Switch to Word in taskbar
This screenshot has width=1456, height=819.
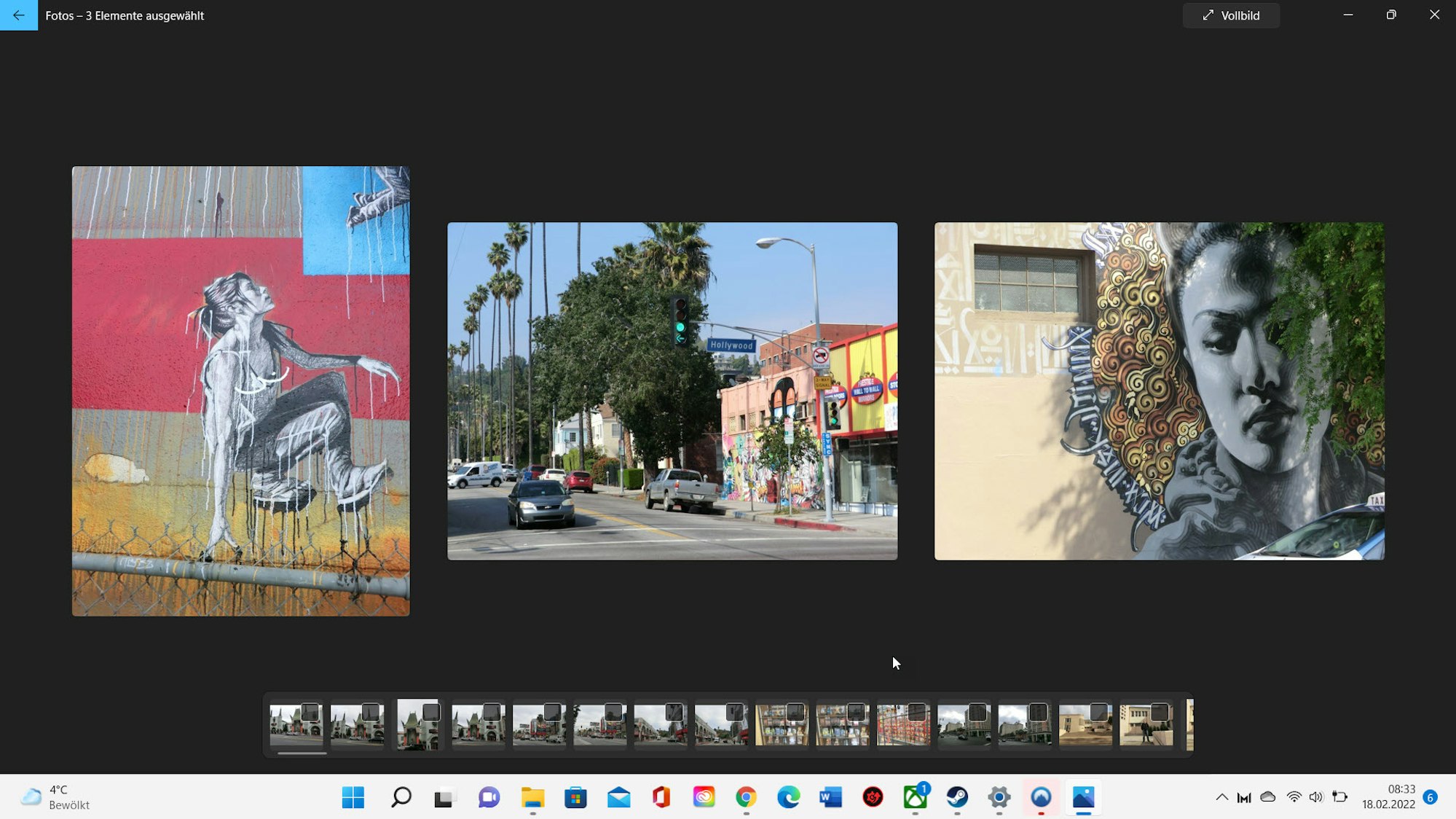(830, 797)
